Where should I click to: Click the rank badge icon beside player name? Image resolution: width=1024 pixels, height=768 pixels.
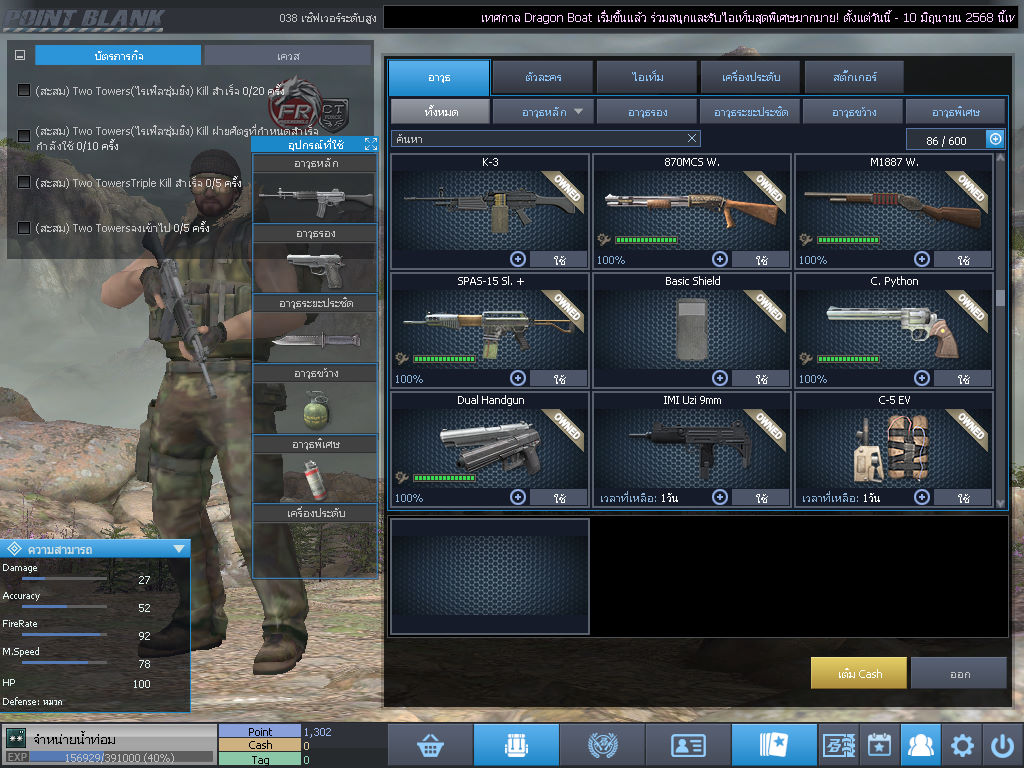(x=16, y=739)
